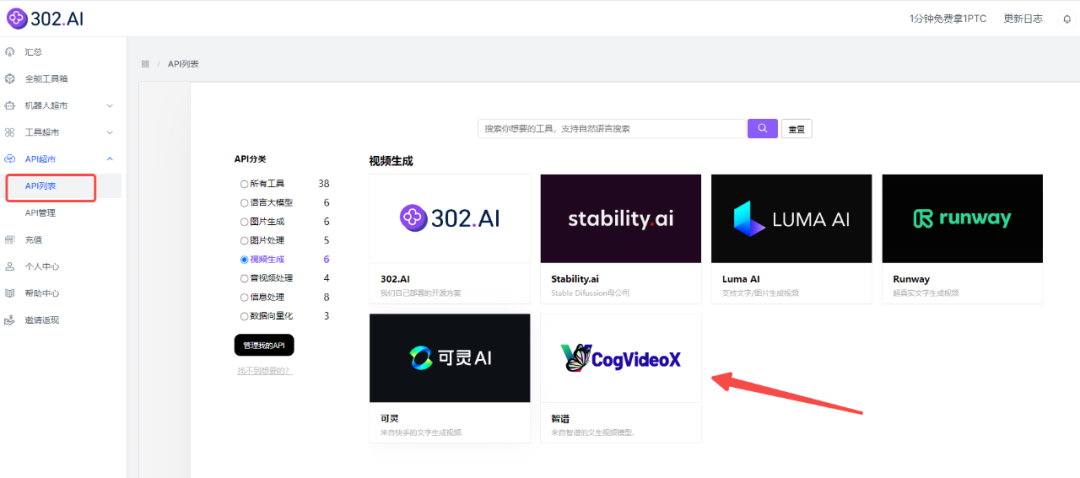Collapse the API超市 menu chevron
The image size is (1080, 478).
(x=110, y=159)
